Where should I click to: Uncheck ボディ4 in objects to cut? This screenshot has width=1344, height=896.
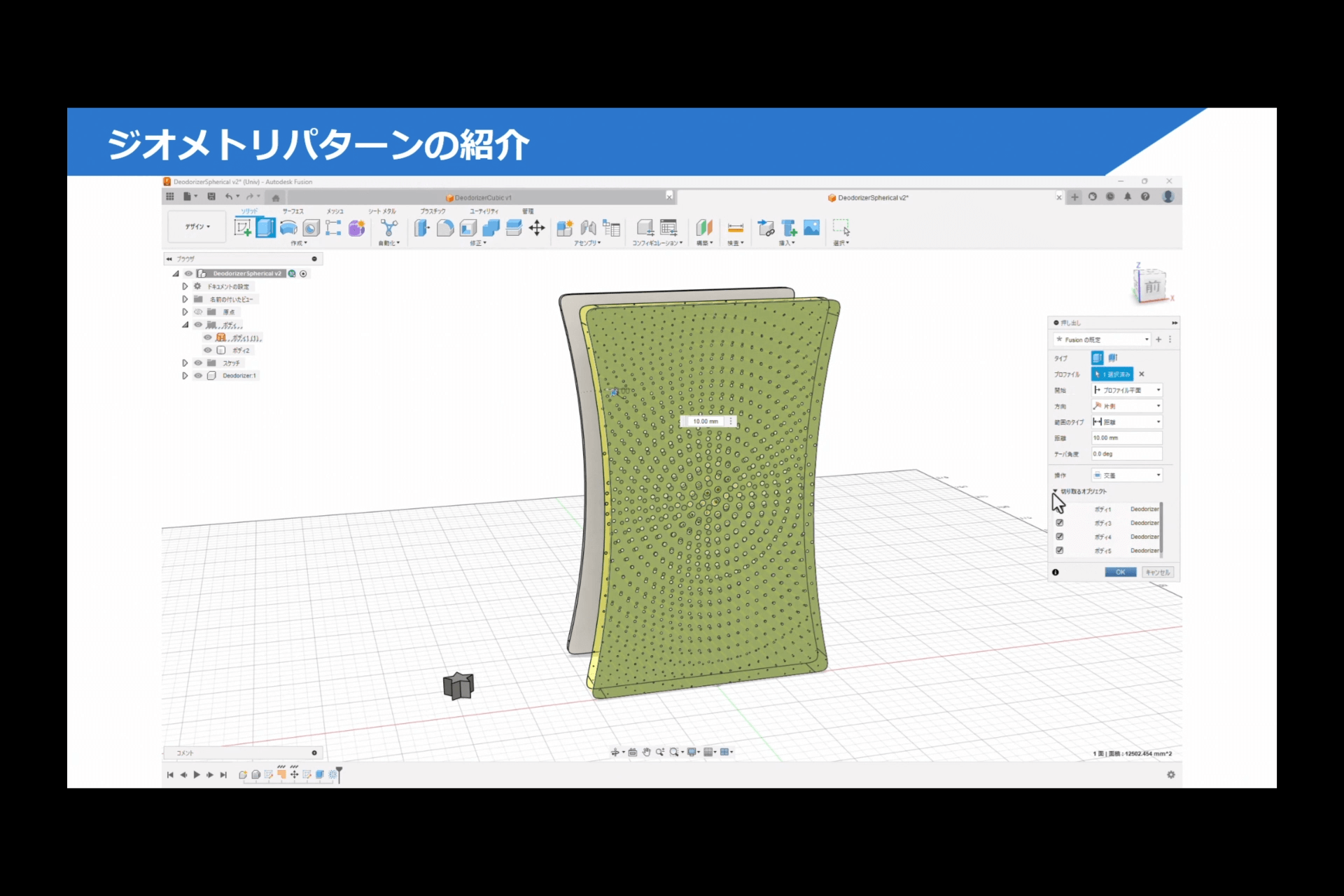[x=1060, y=537]
